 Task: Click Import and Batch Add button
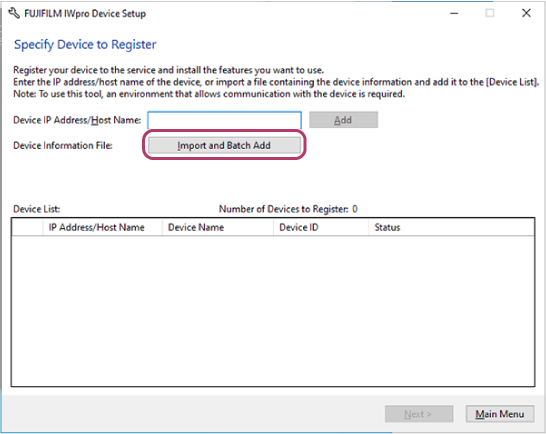click(x=224, y=145)
